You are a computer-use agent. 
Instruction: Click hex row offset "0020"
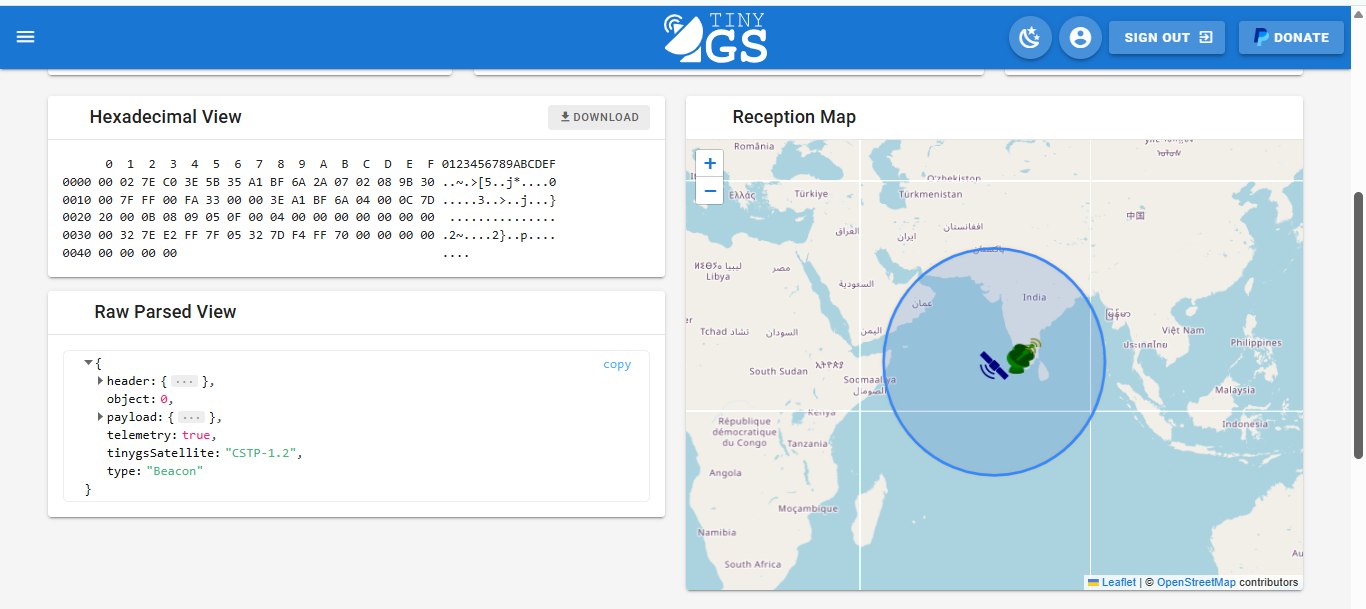(x=76, y=218)
